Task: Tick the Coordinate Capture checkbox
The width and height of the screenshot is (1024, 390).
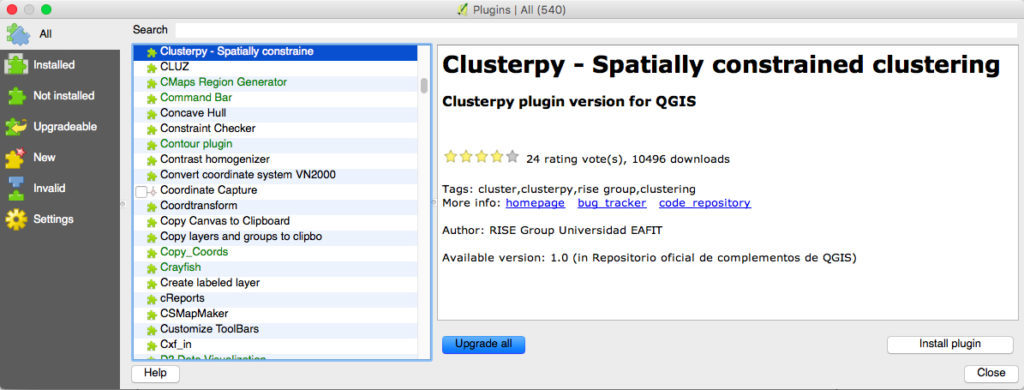Action: [x=140, y=191]
